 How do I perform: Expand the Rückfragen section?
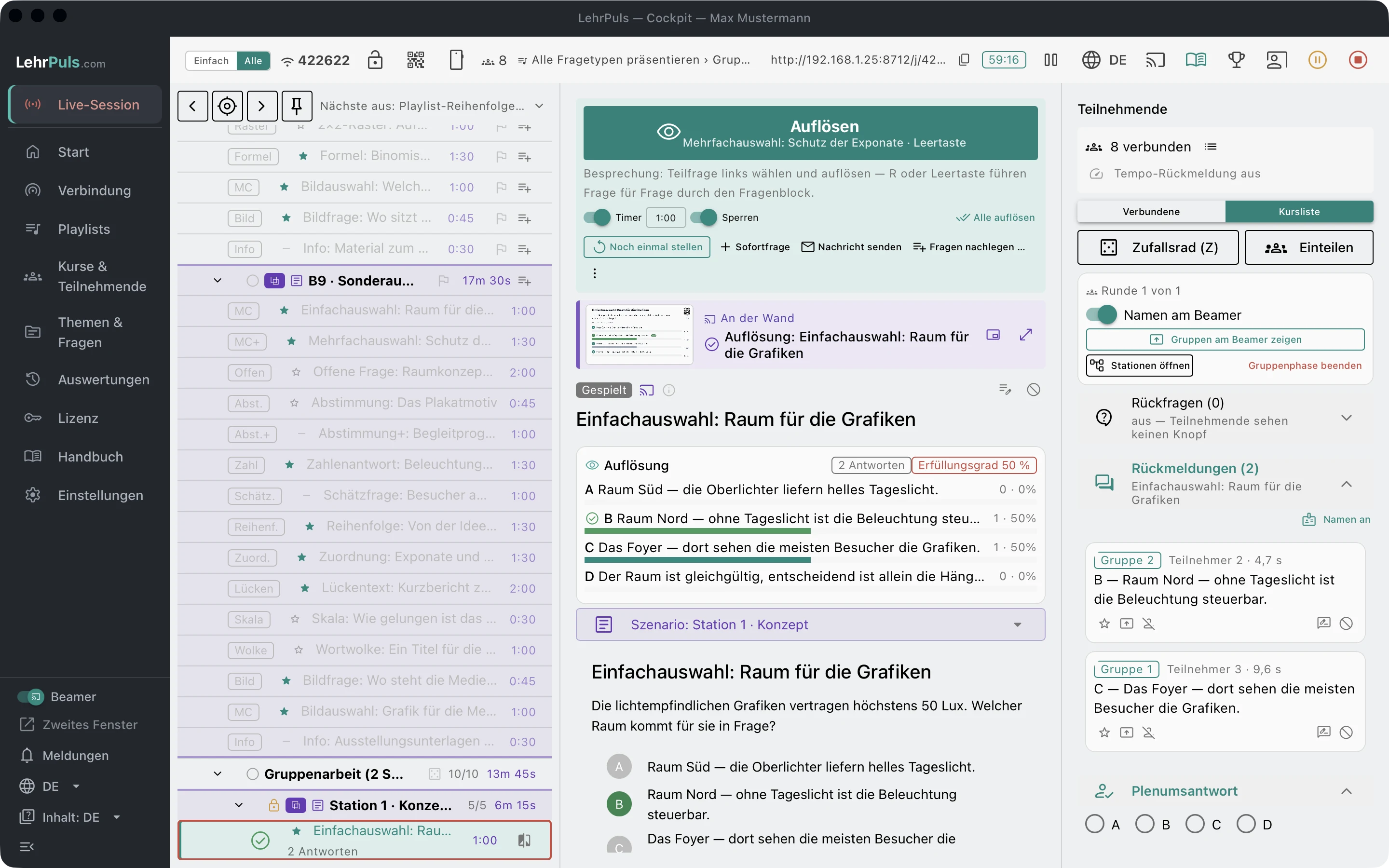(x=1346, y=418)
